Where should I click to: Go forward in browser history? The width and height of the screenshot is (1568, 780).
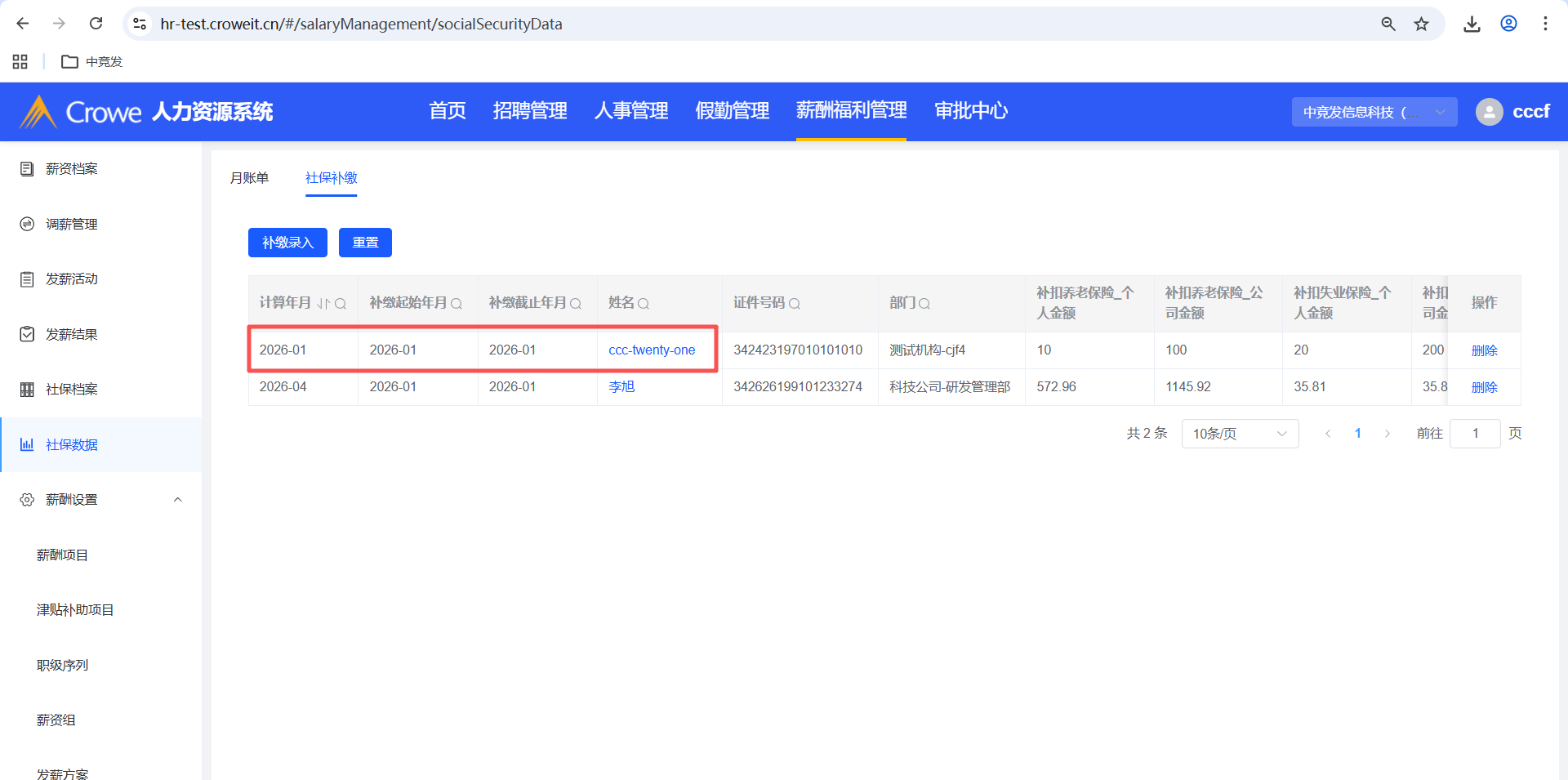click(59, 24)
